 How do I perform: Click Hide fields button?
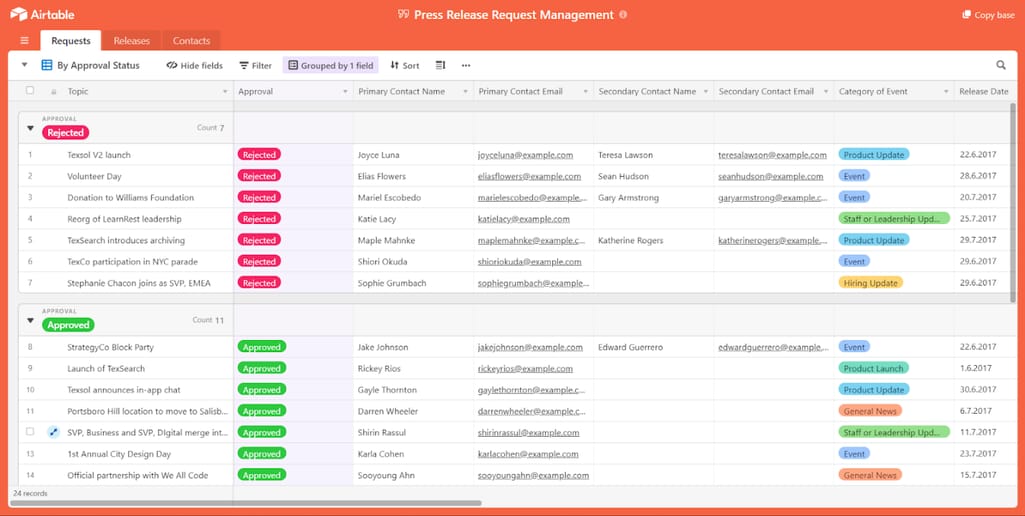pyautogui.click(x=195, y=65)
